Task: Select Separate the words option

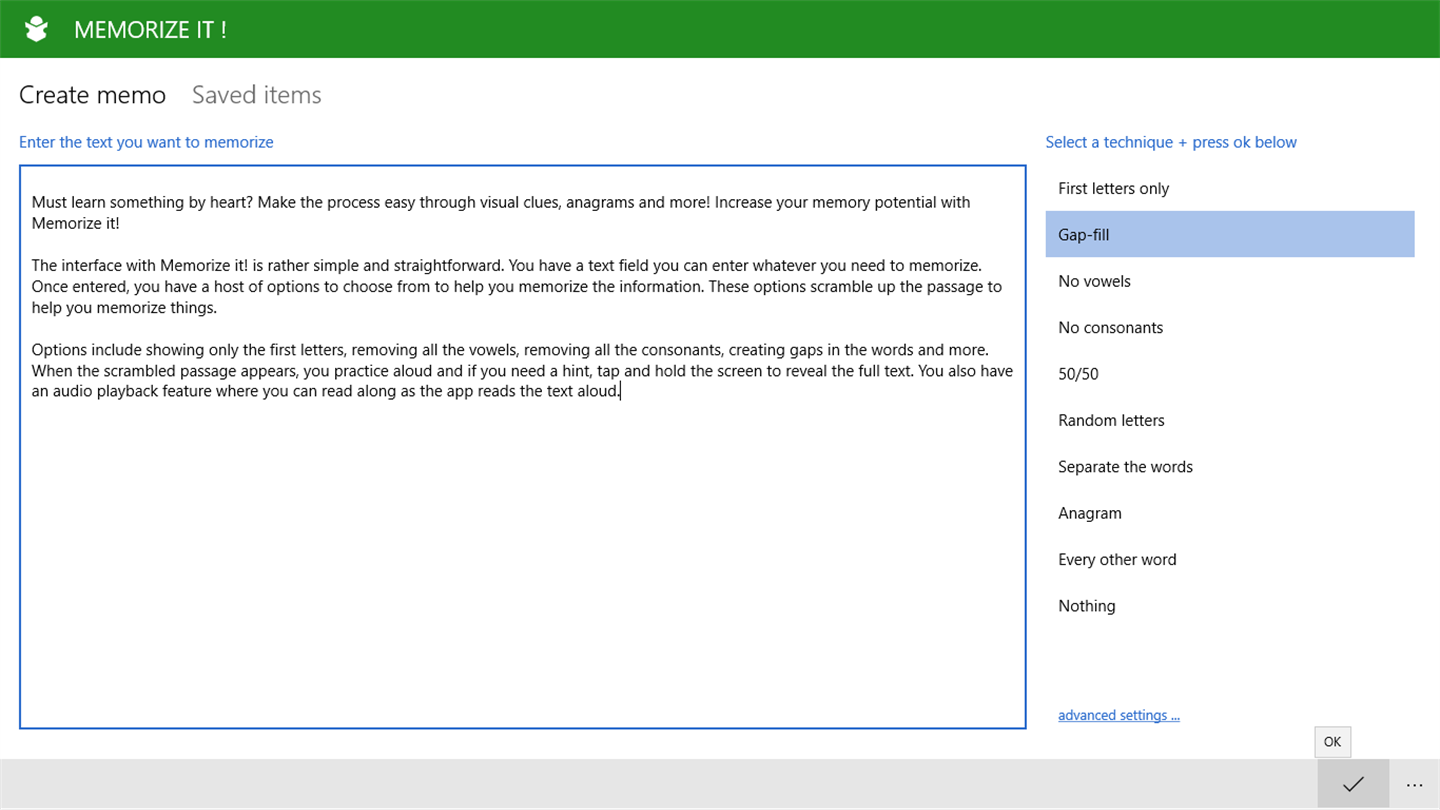Action: click(x=1230, y=467)
